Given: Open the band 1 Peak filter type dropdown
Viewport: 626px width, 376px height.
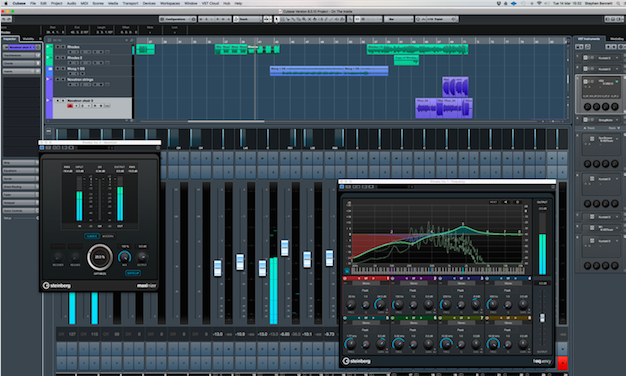Looking at the screenshot, I should (365, 290).
